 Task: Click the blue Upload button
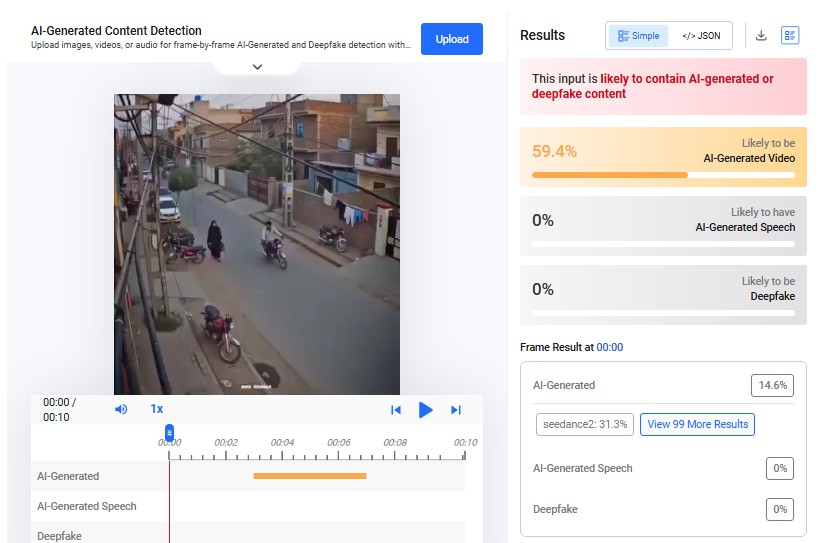pyautogui.click(x=452, y=39)
